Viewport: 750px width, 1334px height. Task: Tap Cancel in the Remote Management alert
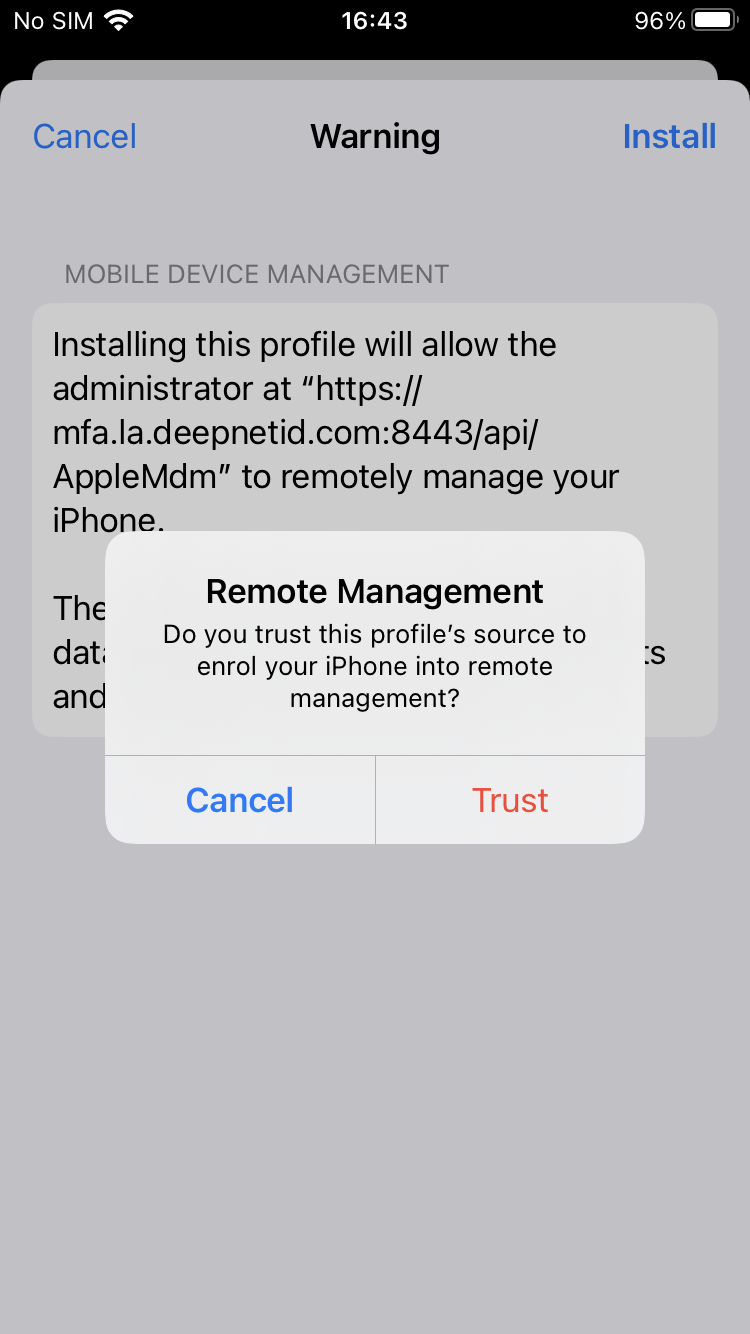coord(240,800)
